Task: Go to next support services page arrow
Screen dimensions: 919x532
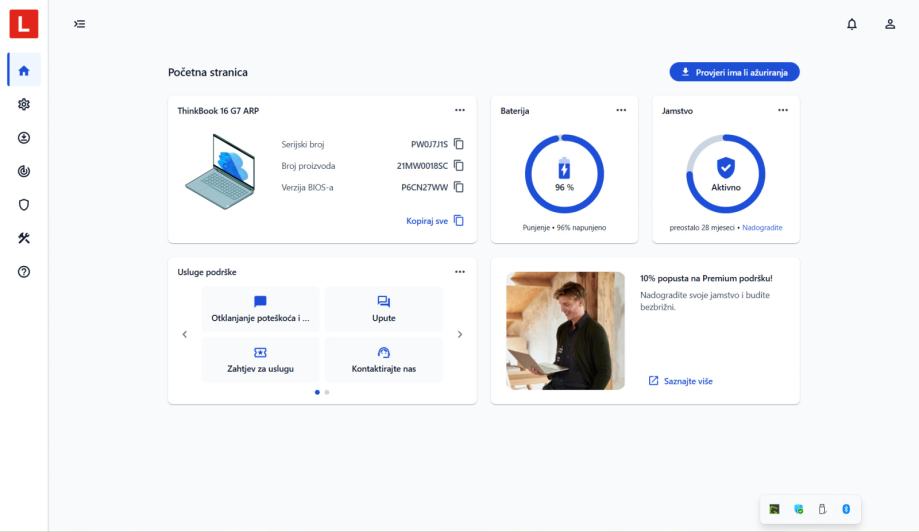Action: pyautogui.click(x=460, y=335)
